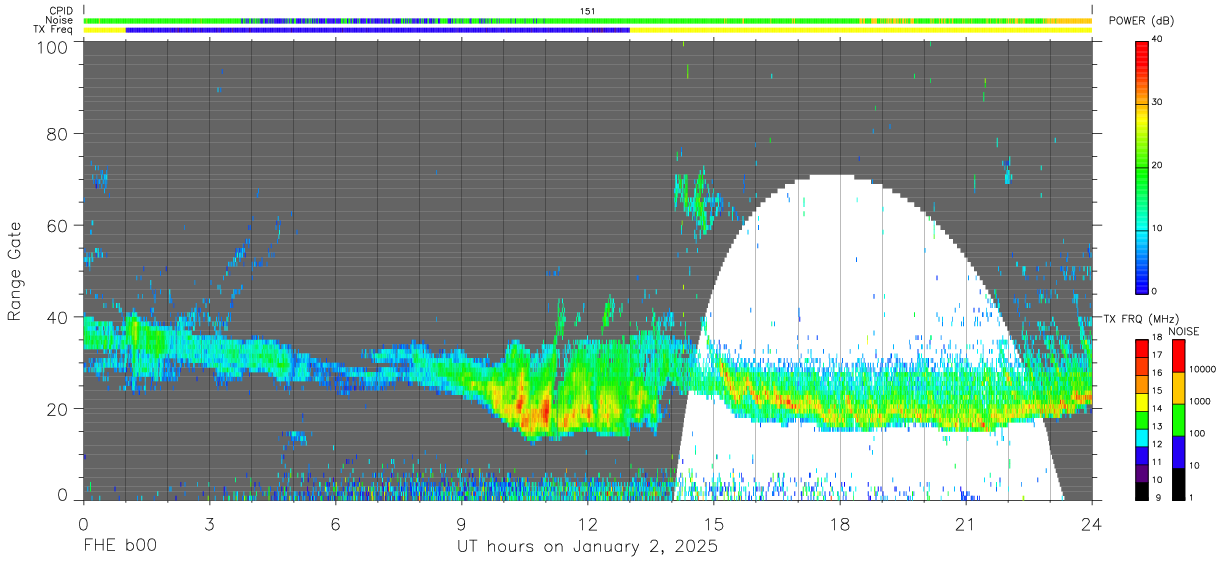Image resolution: width=1228 pixels, height=567 pixels.
Task: Click the '30' tick on POWER colorbar
Action: 1159,102
